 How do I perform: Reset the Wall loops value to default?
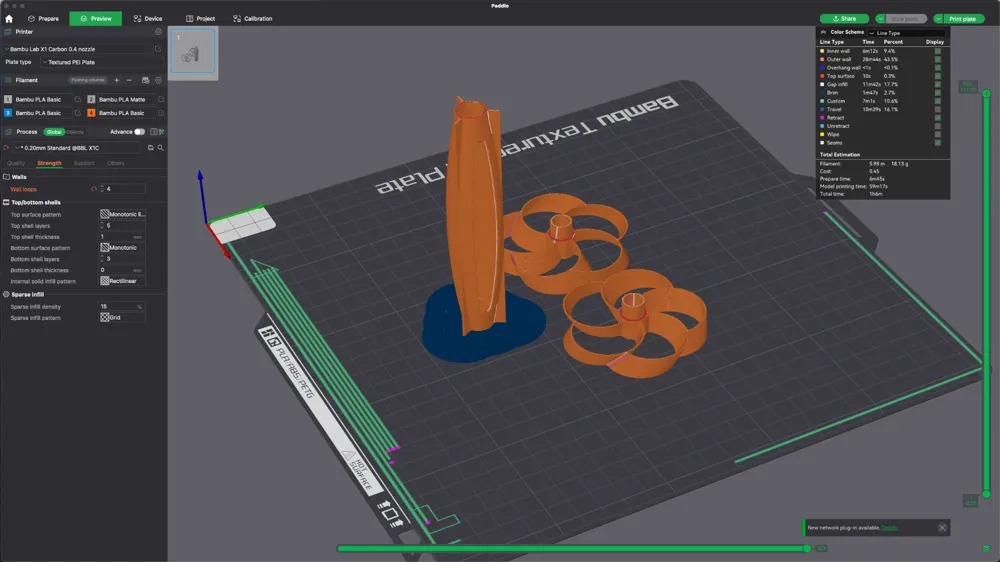[94, 188]
